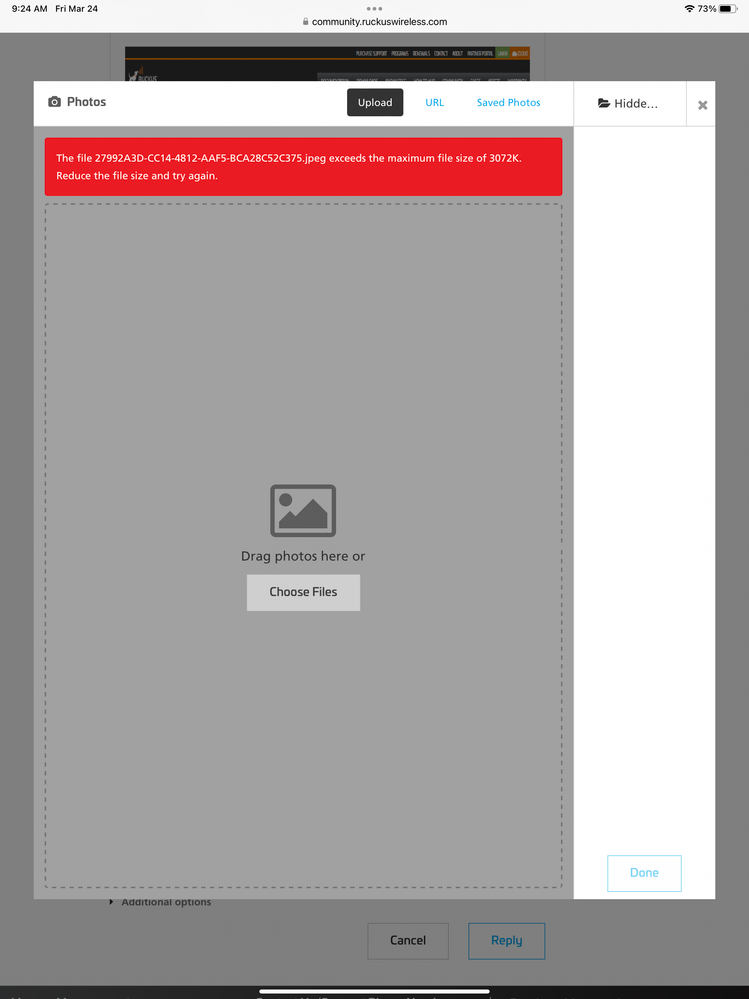
Task: Click the folder icon next to Hidde...
Action: pyautogui.click(x=604, y=103)
